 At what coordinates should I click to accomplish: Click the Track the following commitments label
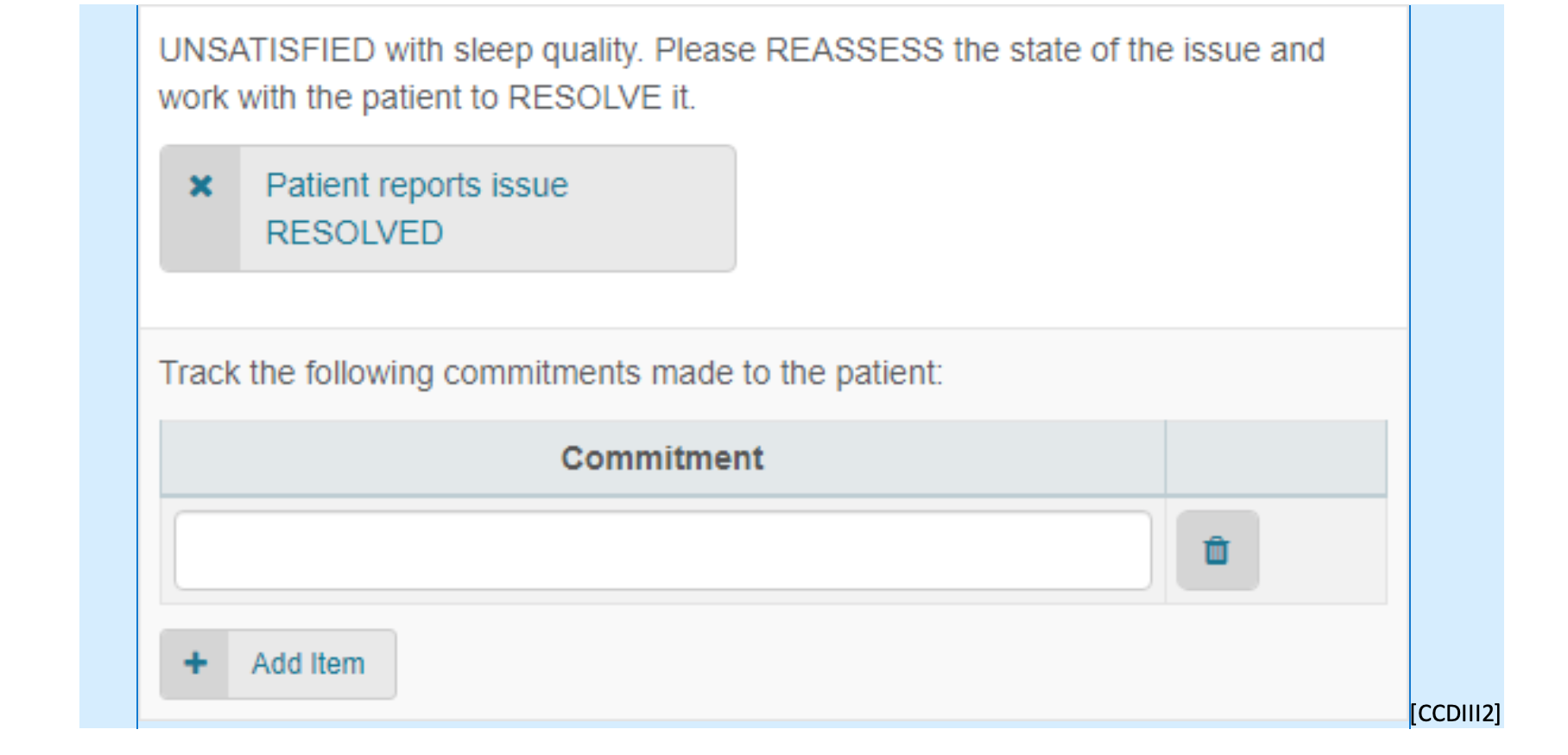click(x=552, y=373)
